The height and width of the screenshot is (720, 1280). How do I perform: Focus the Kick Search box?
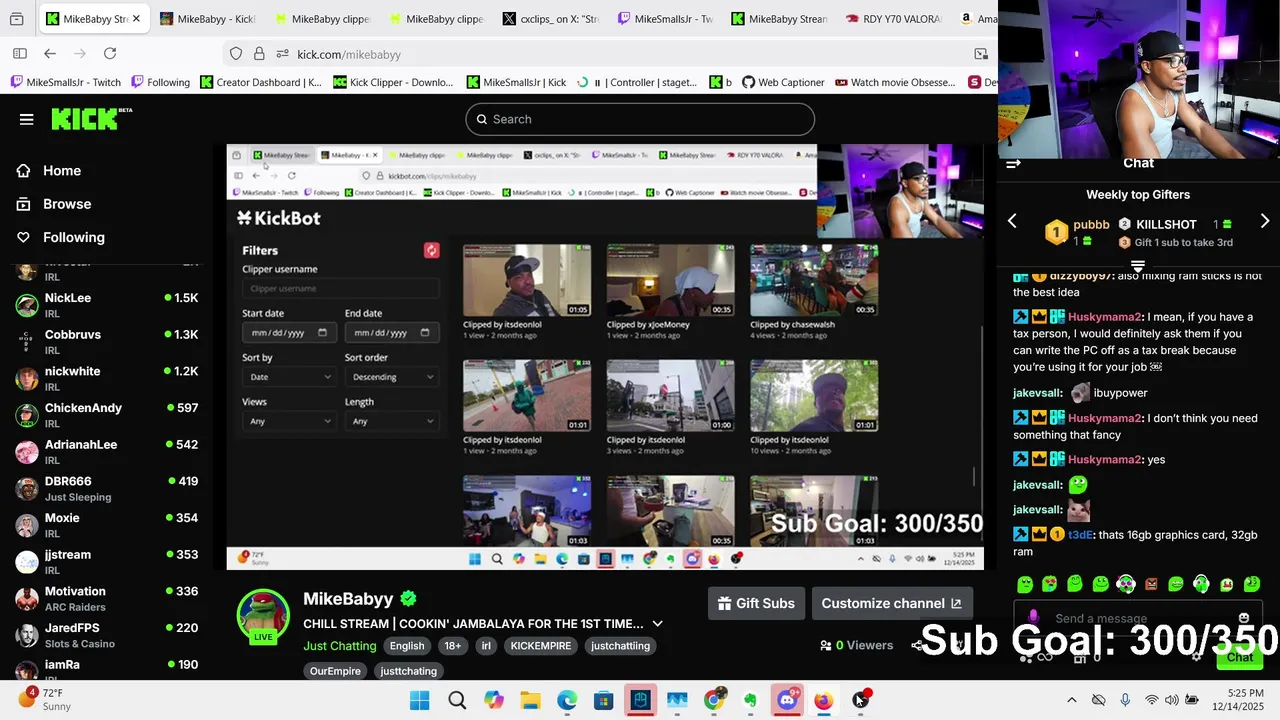(x=640, y=119)
